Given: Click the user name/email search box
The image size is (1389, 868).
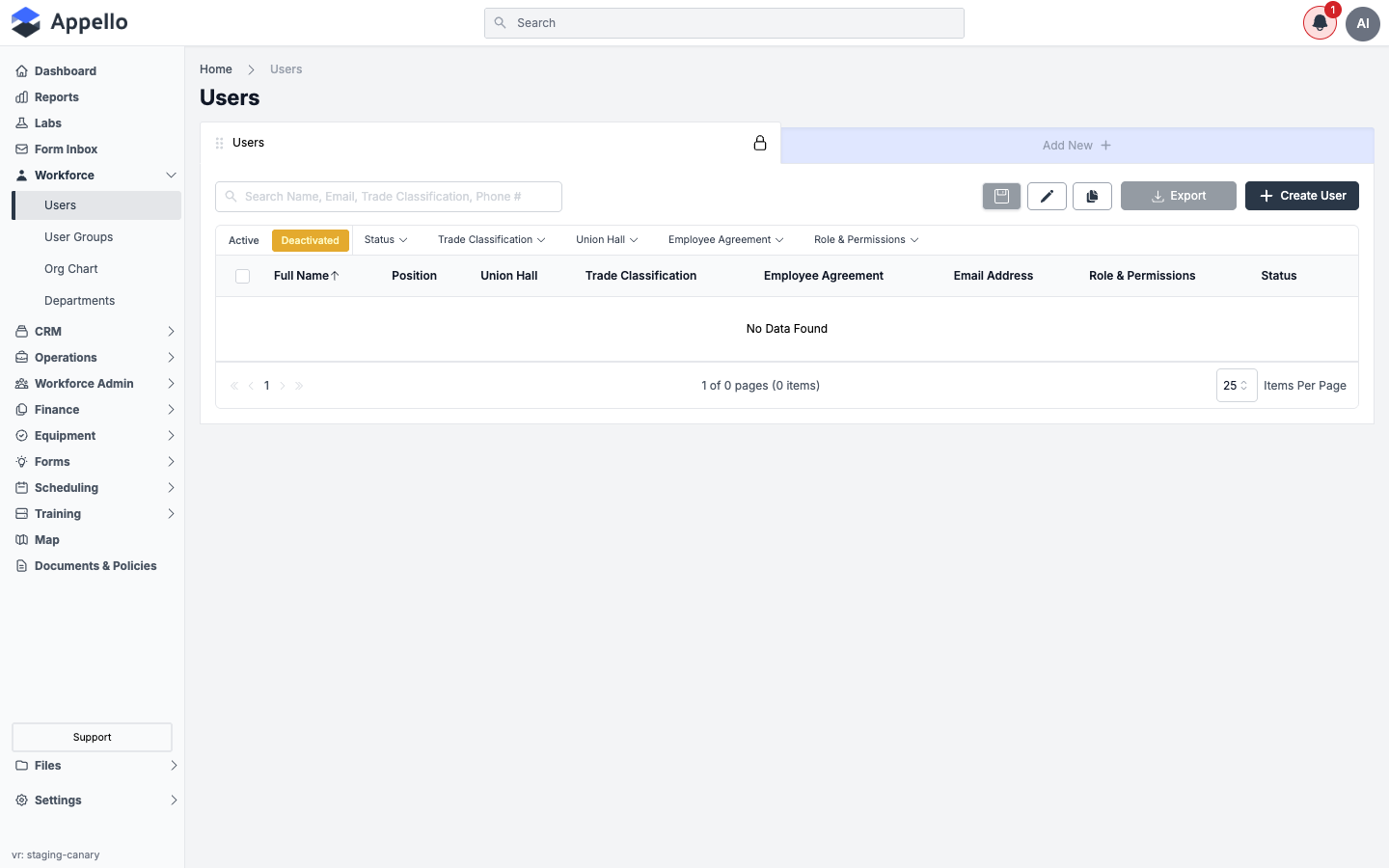Looking at the screenshot, I should click(389, 197).
